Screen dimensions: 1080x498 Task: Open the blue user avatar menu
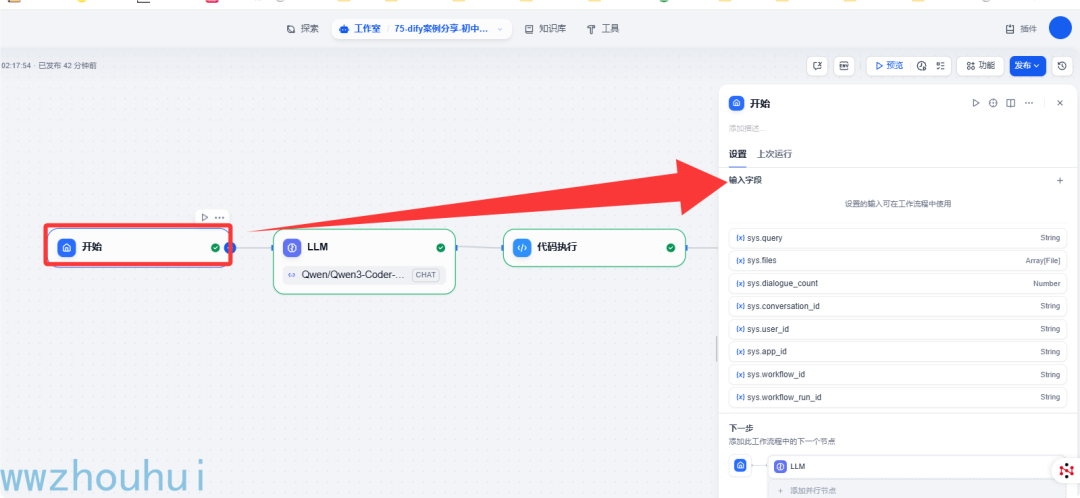coord(1060,28)
